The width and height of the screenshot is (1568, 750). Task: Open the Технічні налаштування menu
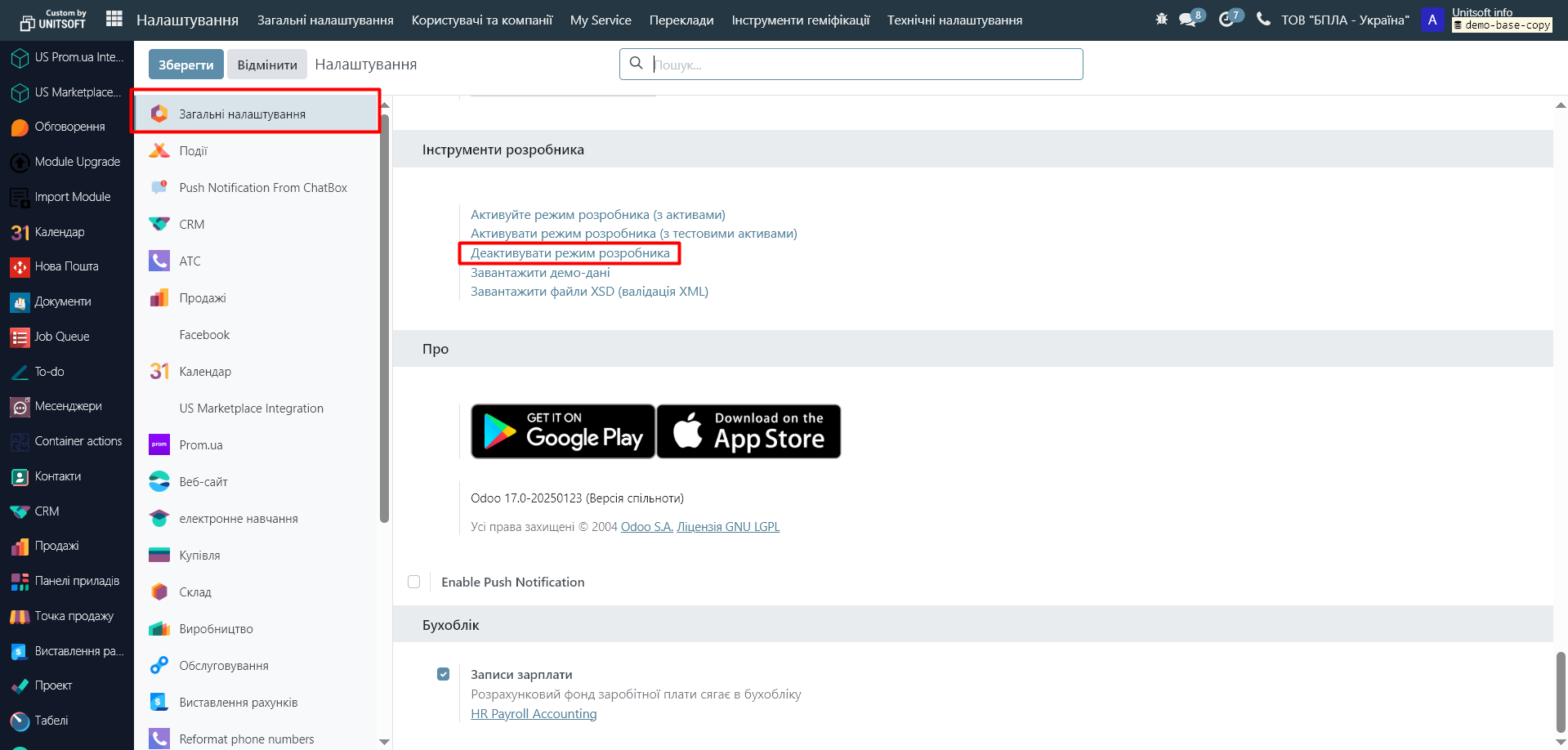[954, 20]
